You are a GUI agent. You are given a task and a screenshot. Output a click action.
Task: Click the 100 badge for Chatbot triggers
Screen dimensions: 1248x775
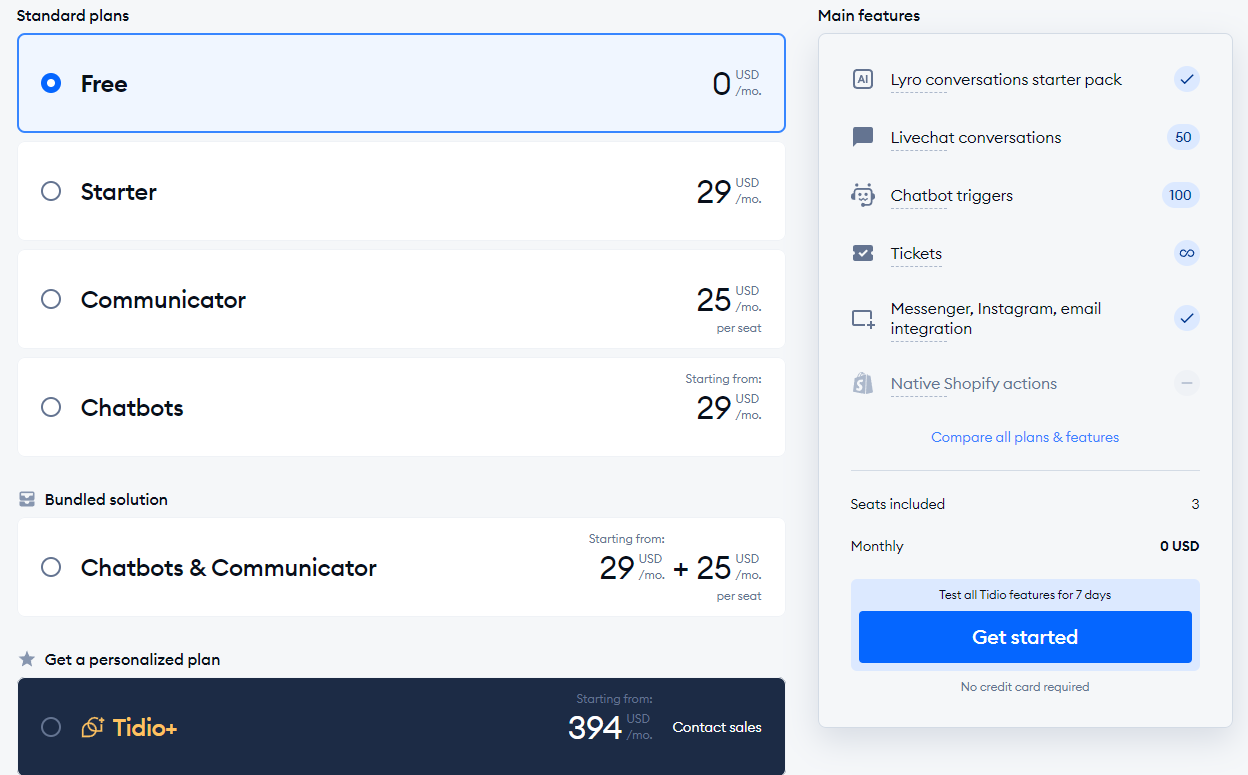pyautogui.click(x=1180, y=195)
